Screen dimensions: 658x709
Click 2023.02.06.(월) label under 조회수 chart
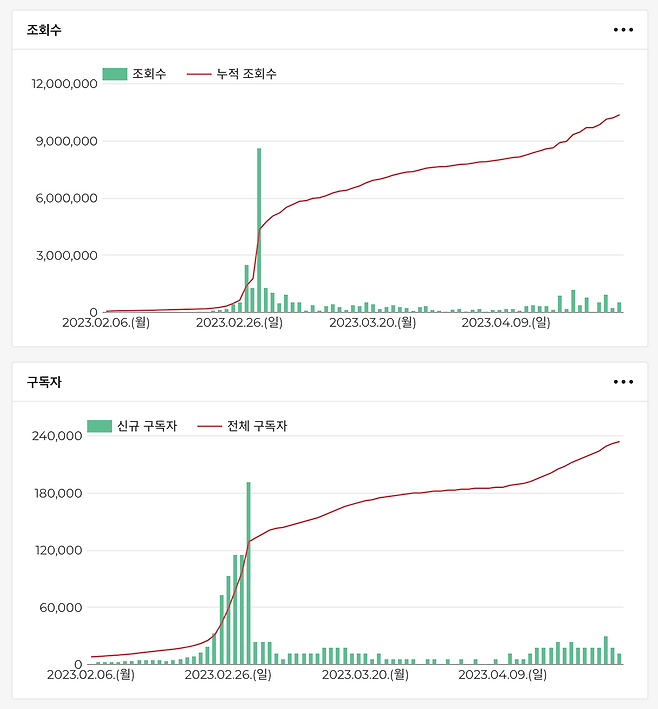click(x=106, y=323)
